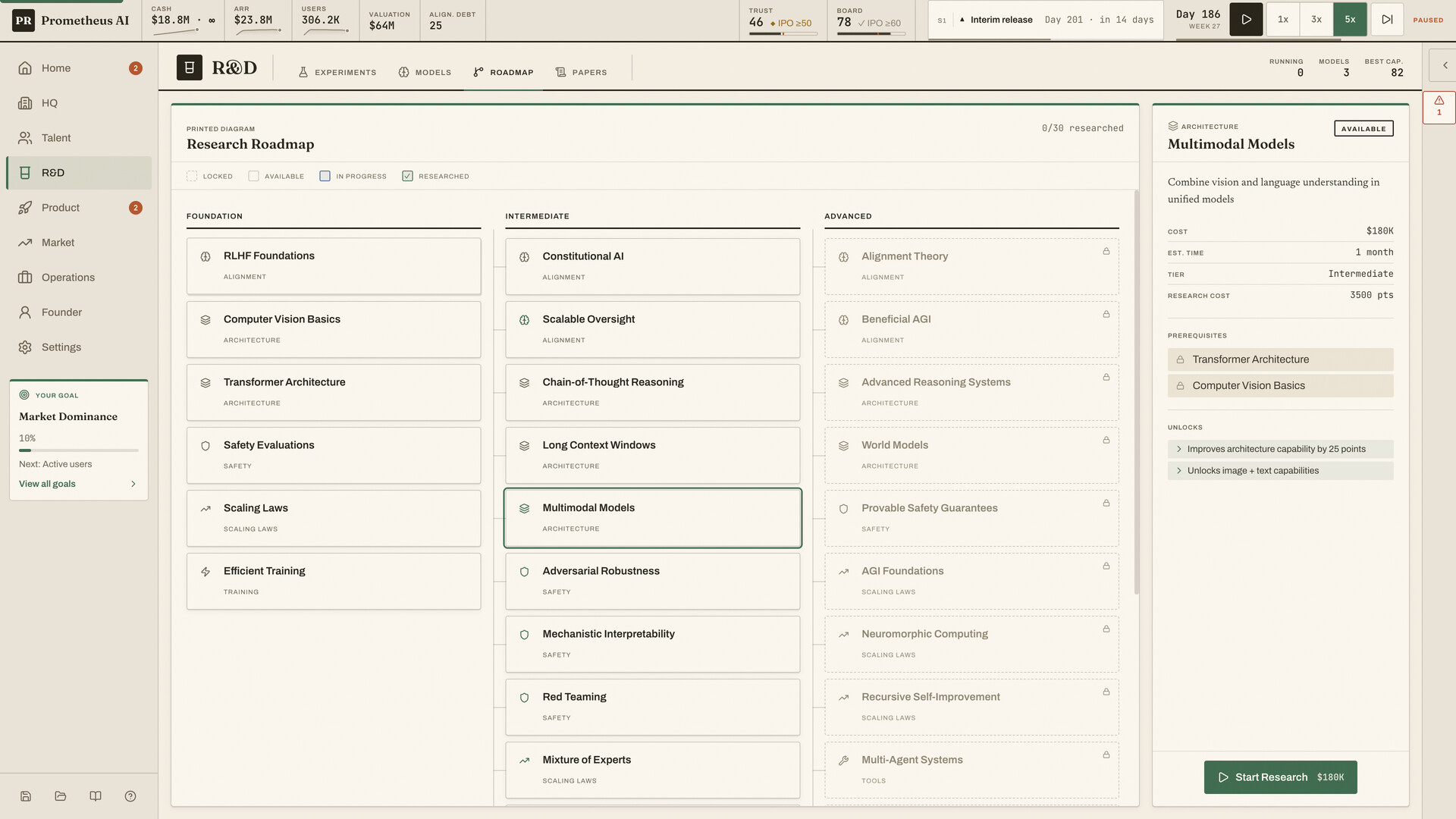Start Research for $180K
The image size is (1456, 819).
click(x=1280, y=777)
